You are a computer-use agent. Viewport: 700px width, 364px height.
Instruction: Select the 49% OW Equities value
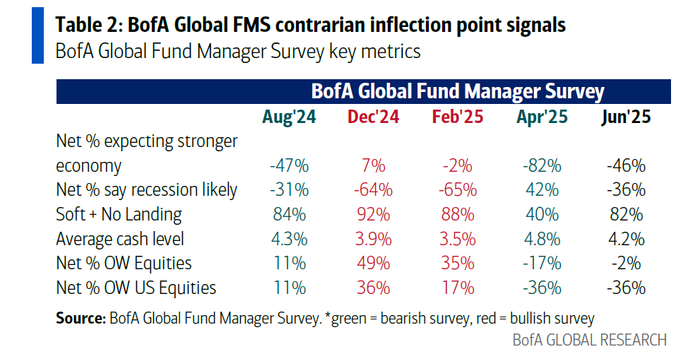(x=373, y=264)
